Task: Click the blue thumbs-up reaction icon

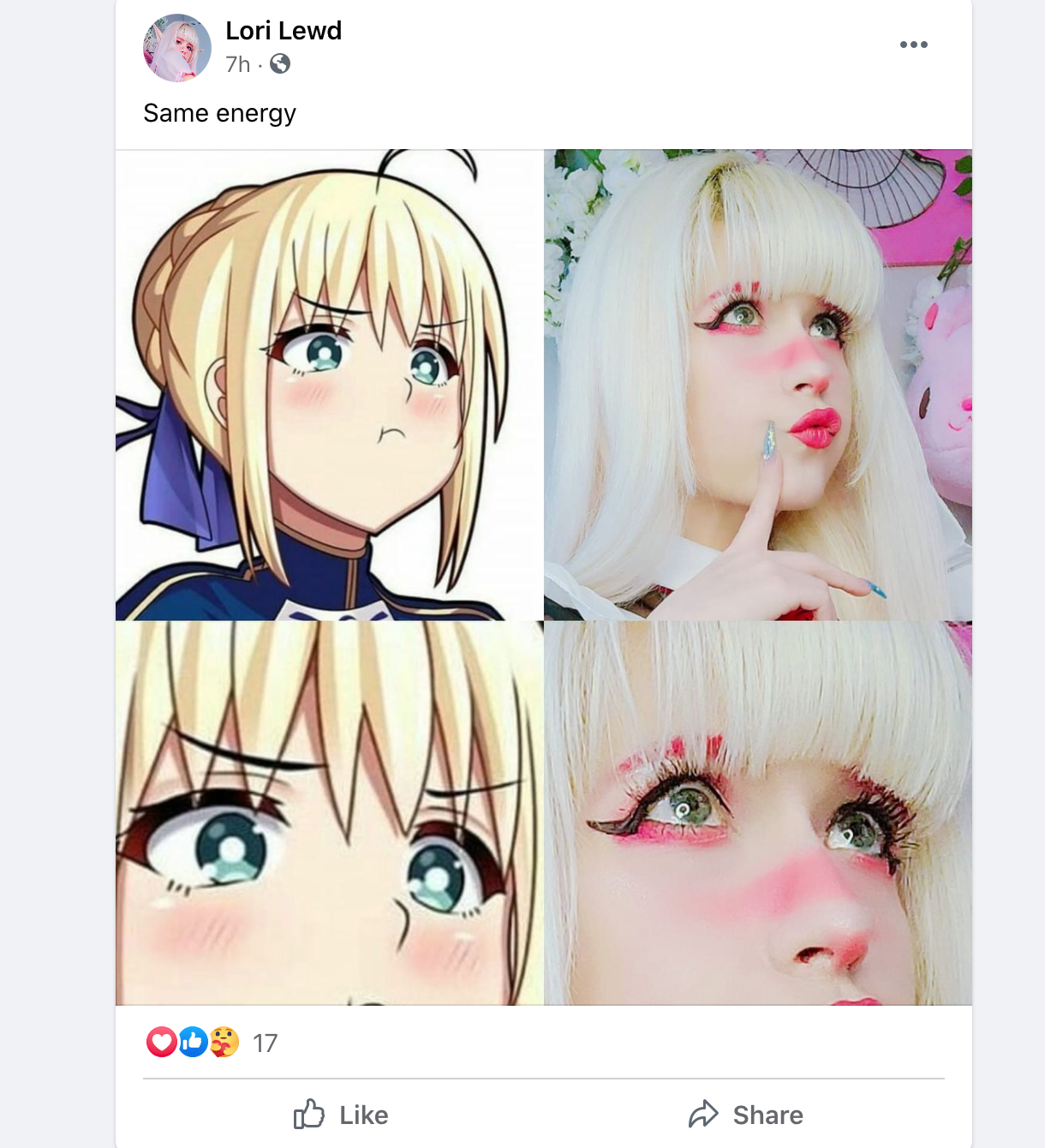Action: 193,1042
